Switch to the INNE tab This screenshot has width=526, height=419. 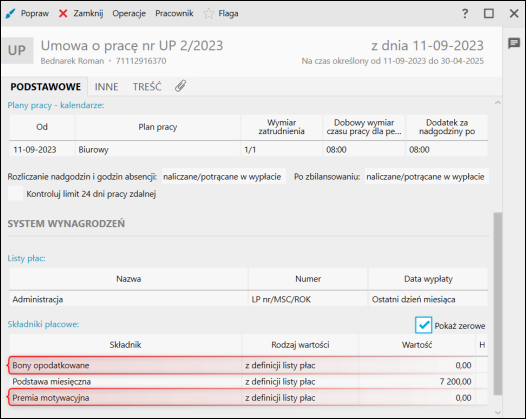(x=106, y=87)
